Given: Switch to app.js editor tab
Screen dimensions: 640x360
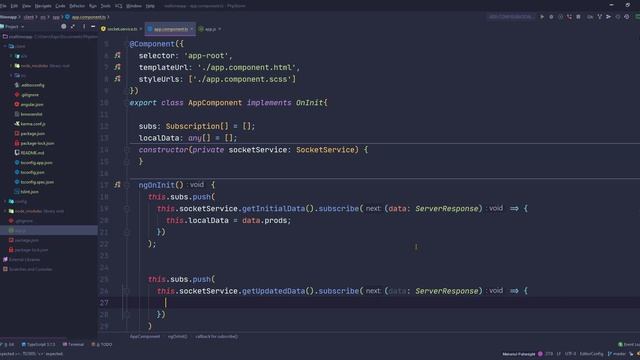Looking at the screenshot, I should coord(210,29).
